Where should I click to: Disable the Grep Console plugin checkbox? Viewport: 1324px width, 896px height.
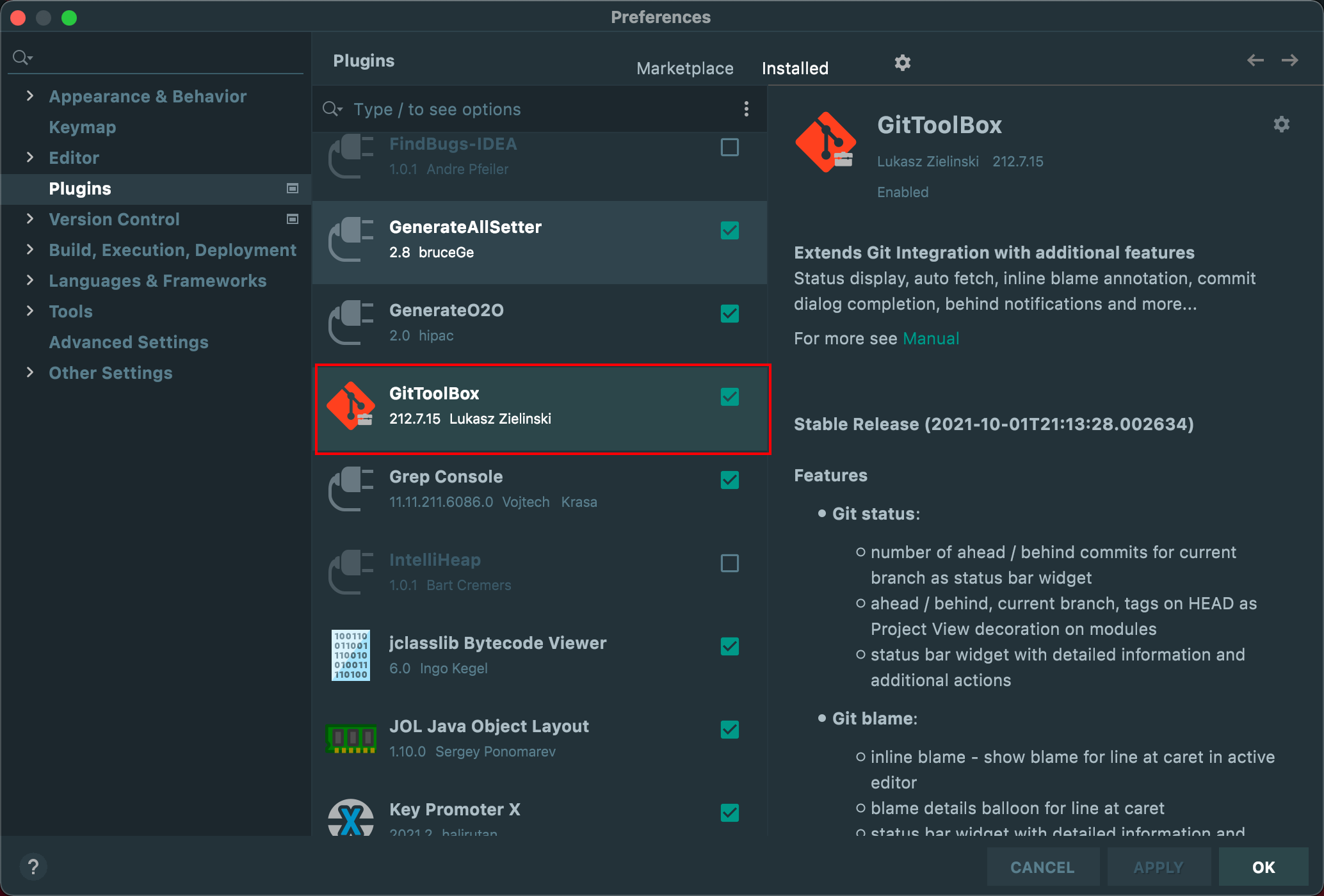(729, 480)
